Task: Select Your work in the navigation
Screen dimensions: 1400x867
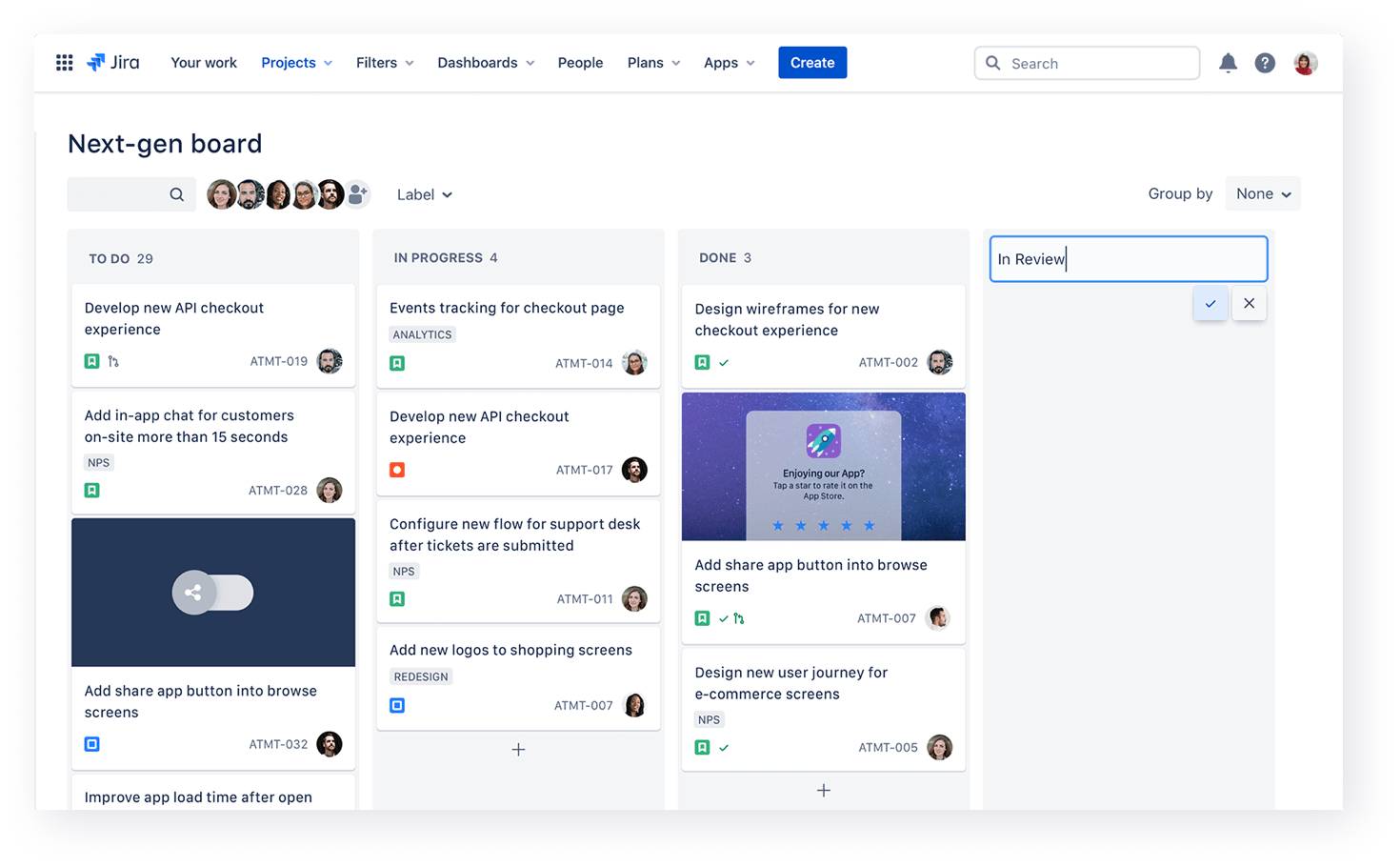Action: (x=203, y=62)
